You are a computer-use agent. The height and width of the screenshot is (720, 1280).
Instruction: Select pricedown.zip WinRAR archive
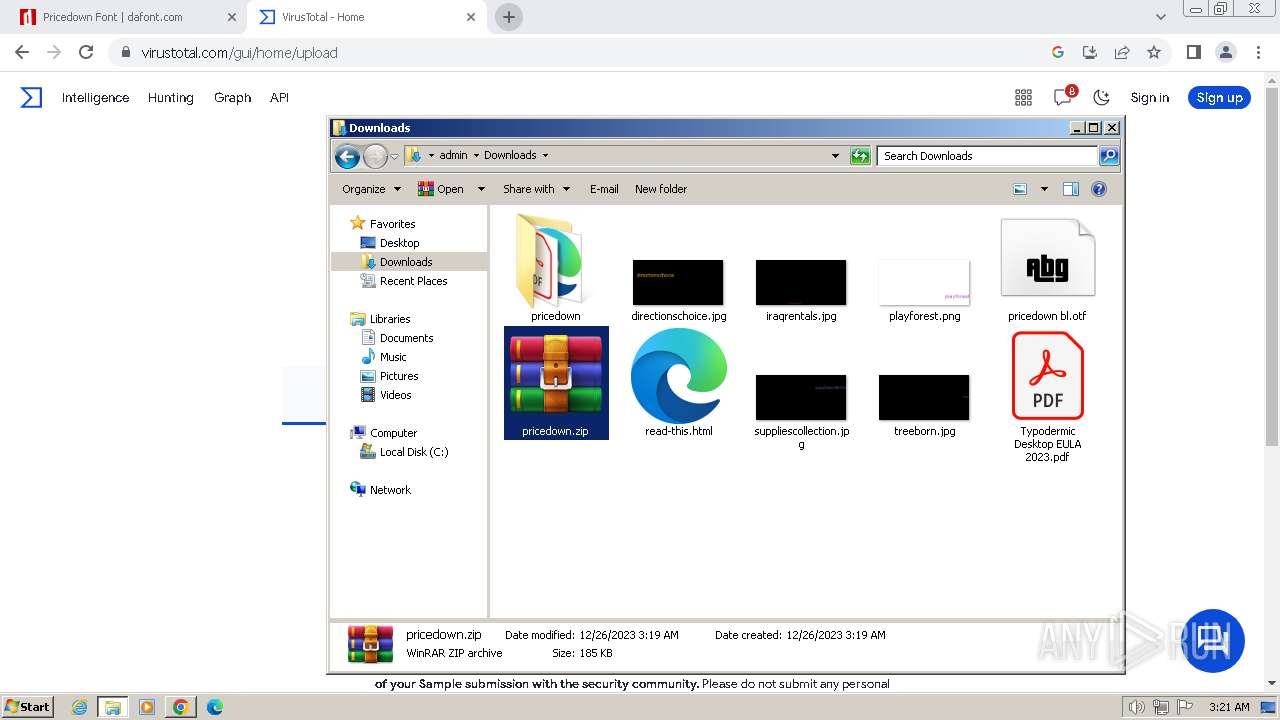click(x=556, y=383)
